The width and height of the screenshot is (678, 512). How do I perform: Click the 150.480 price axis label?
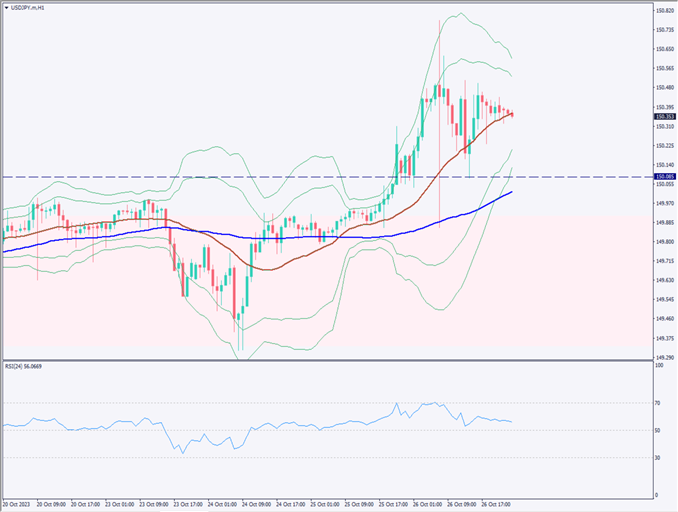pos(663,87)
